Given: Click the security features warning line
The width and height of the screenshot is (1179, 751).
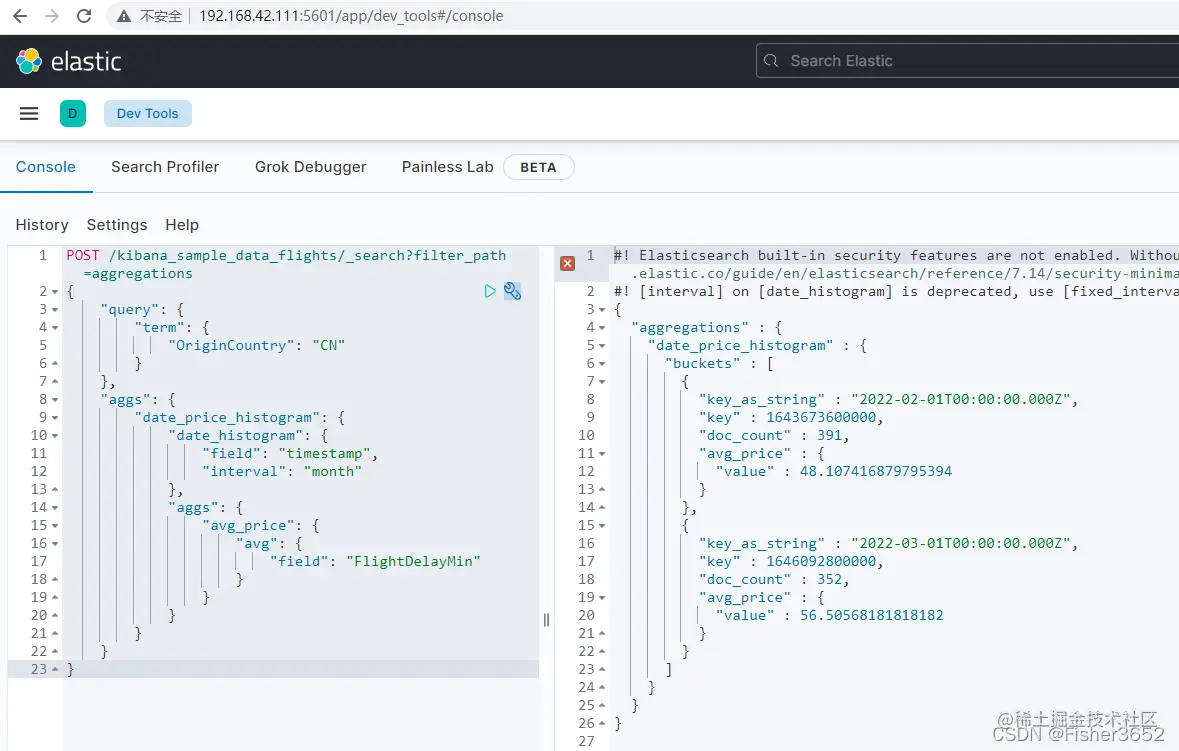Looking at the screenshot, I should tap(896, 264).
